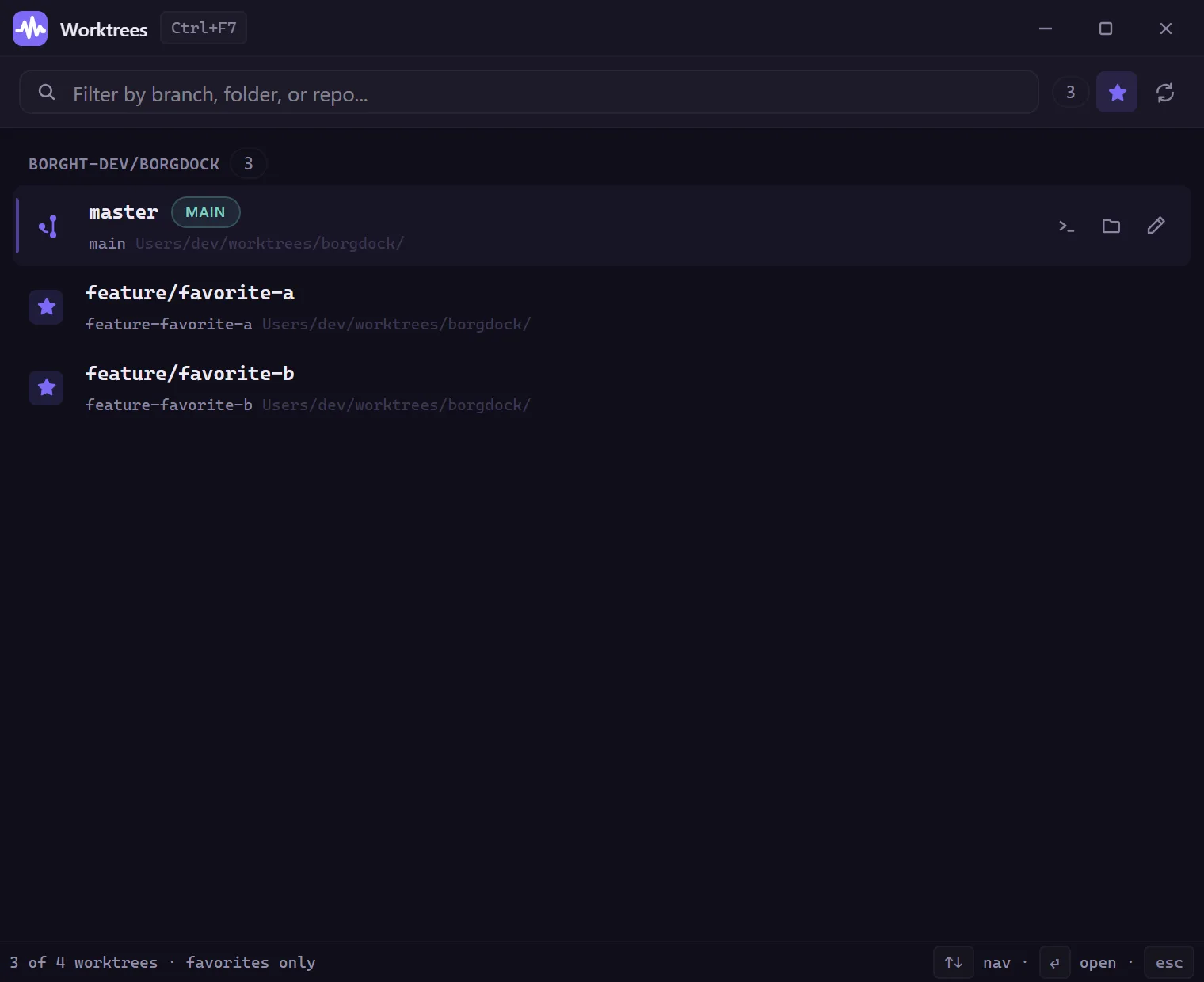Select the feature/favorite-b branch name
The height and width of the screenshot is (982, 1204).
click(190, 373)
